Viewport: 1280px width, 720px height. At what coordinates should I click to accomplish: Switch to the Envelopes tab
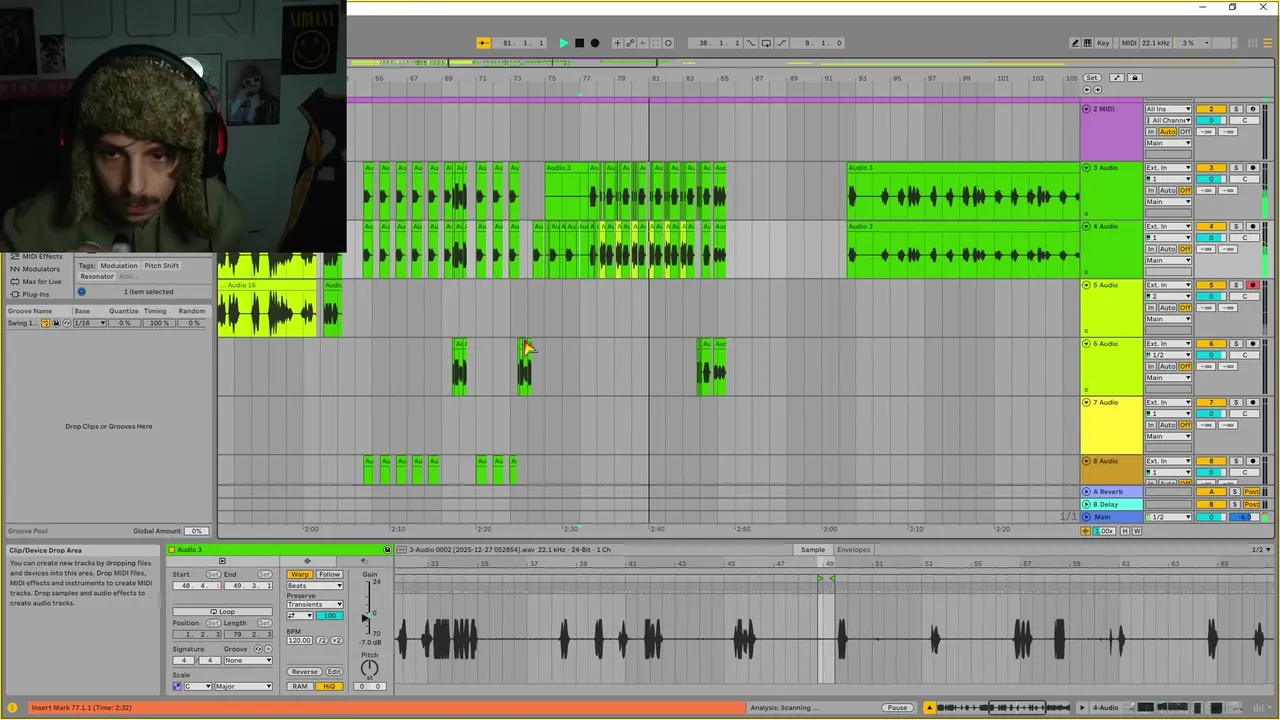tap(853, 549)
